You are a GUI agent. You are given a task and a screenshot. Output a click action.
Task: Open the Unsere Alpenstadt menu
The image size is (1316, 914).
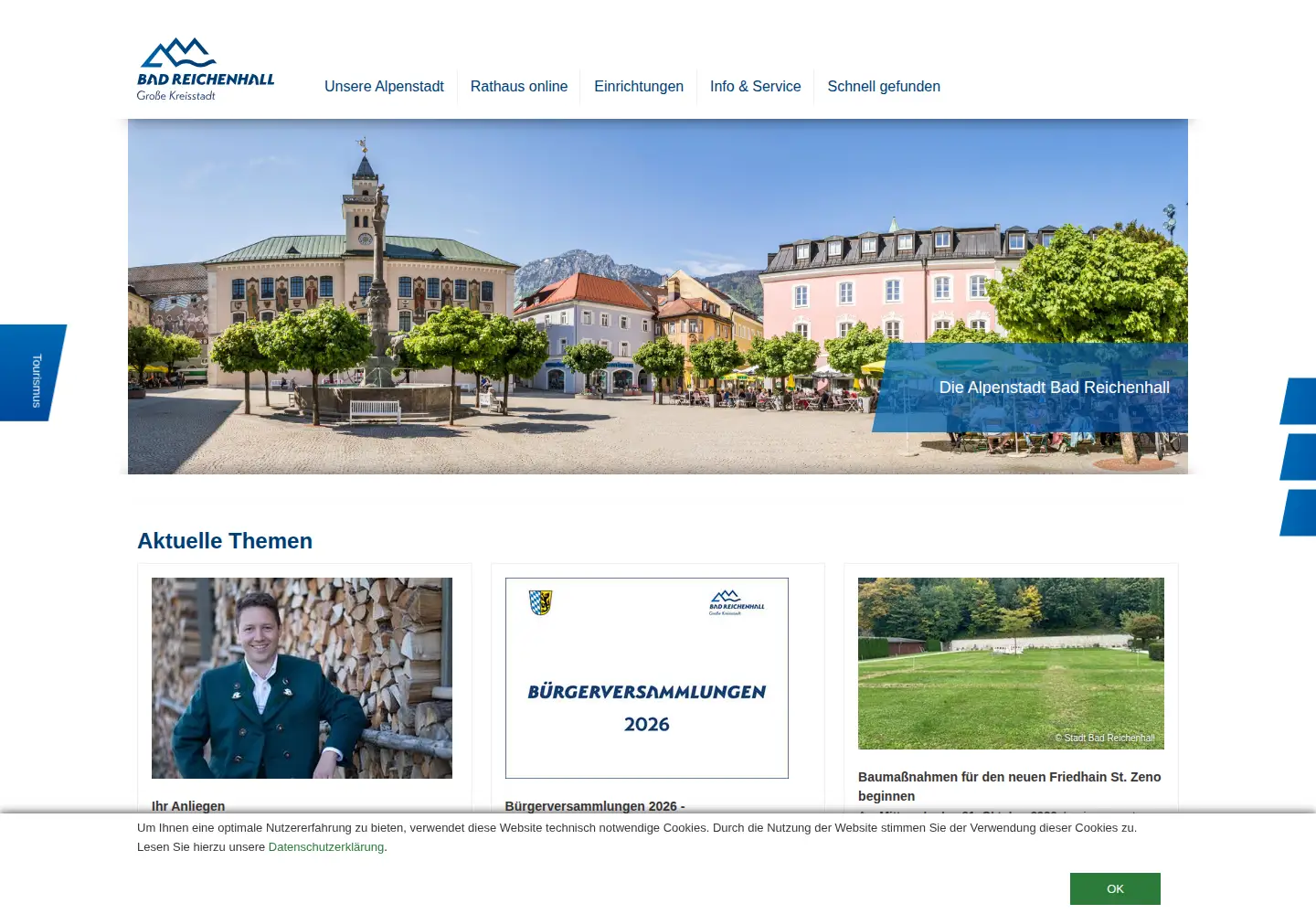pyautogui.click(x=384, y=87)
